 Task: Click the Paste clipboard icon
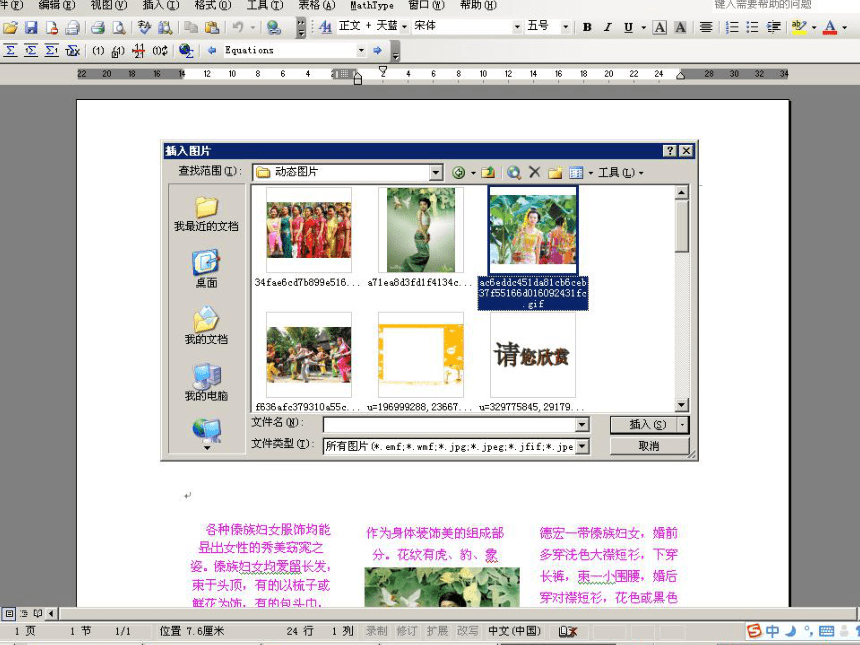click(212, 27)
